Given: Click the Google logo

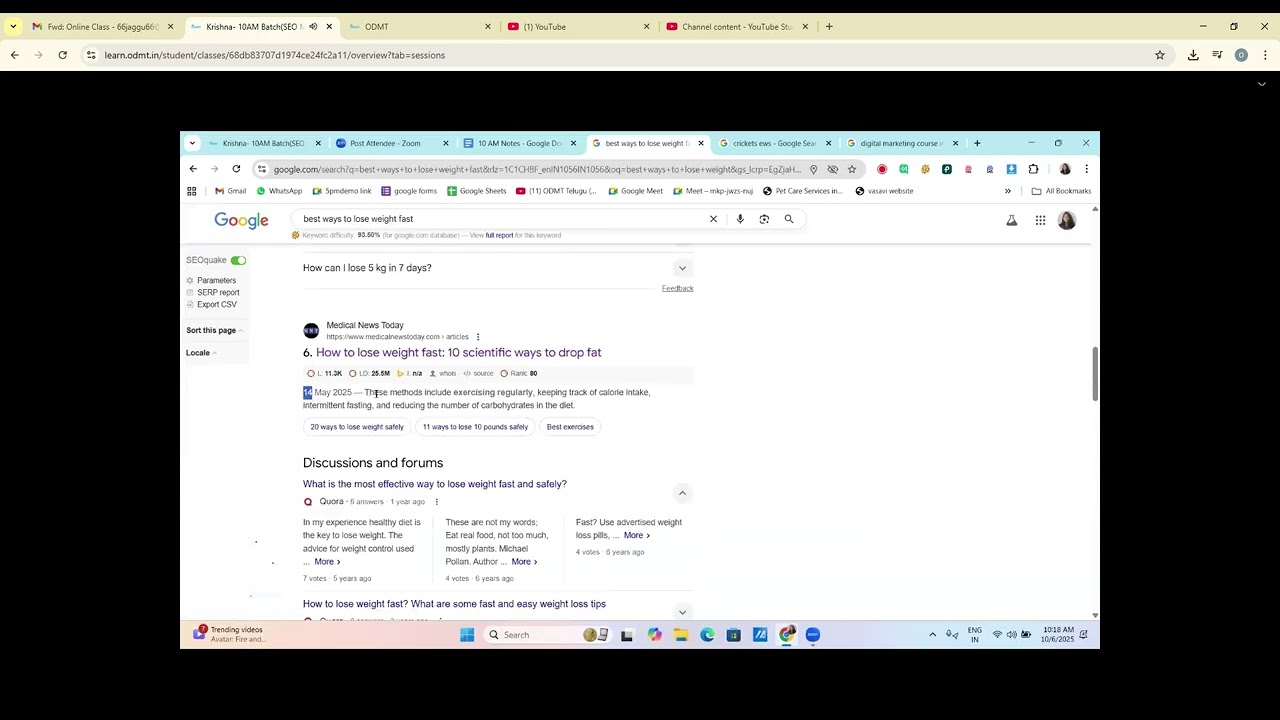Looking at the screenshot, I should (241, 220).
